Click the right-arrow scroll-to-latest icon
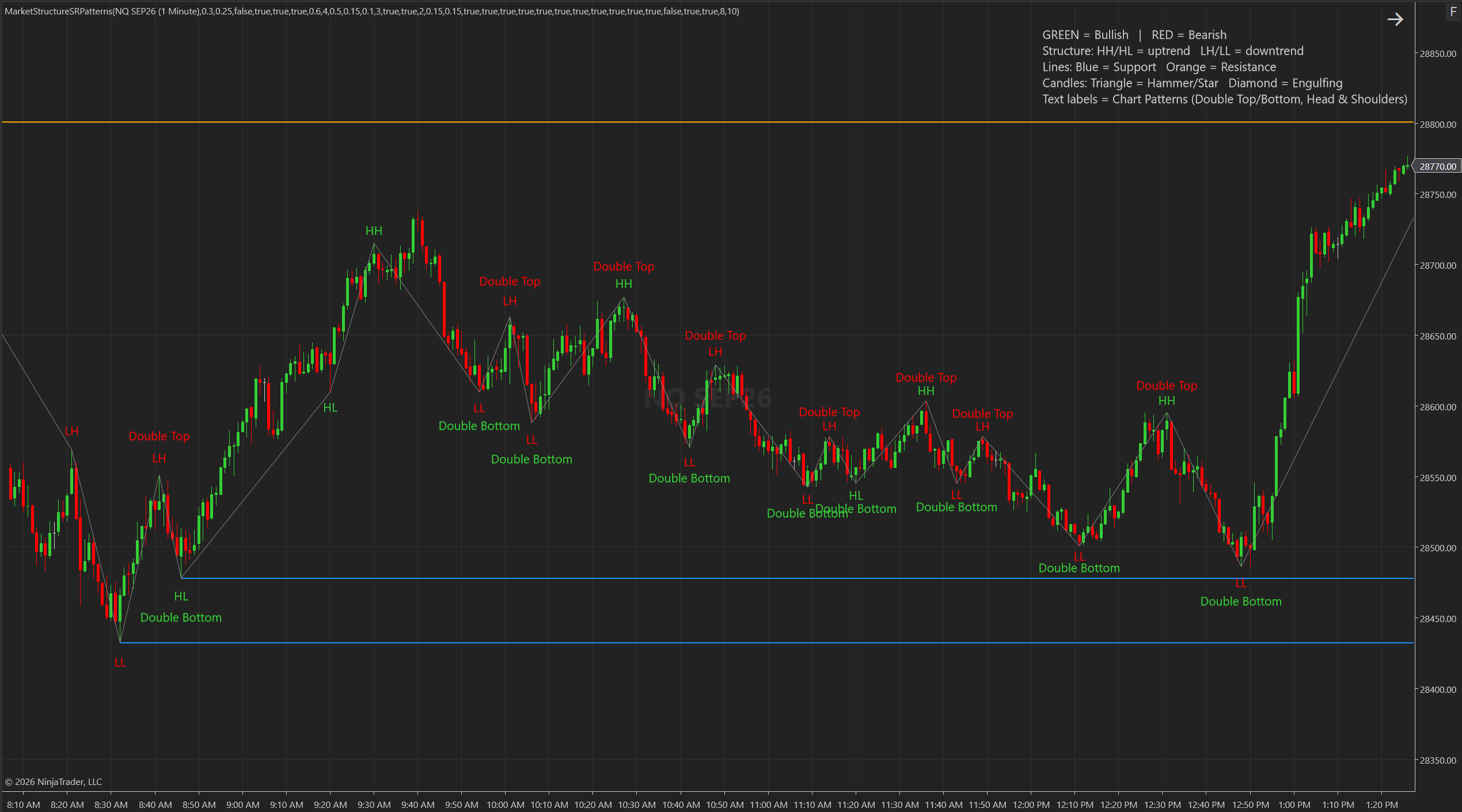This screenshot has height=812, width=1462. [x=1395, y=20]
